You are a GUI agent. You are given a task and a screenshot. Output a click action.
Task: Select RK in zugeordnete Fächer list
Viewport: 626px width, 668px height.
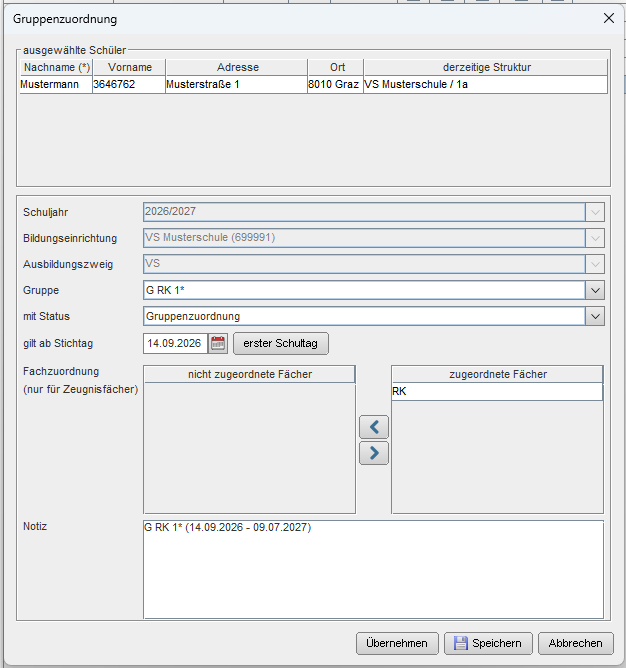tap(497, 392)
